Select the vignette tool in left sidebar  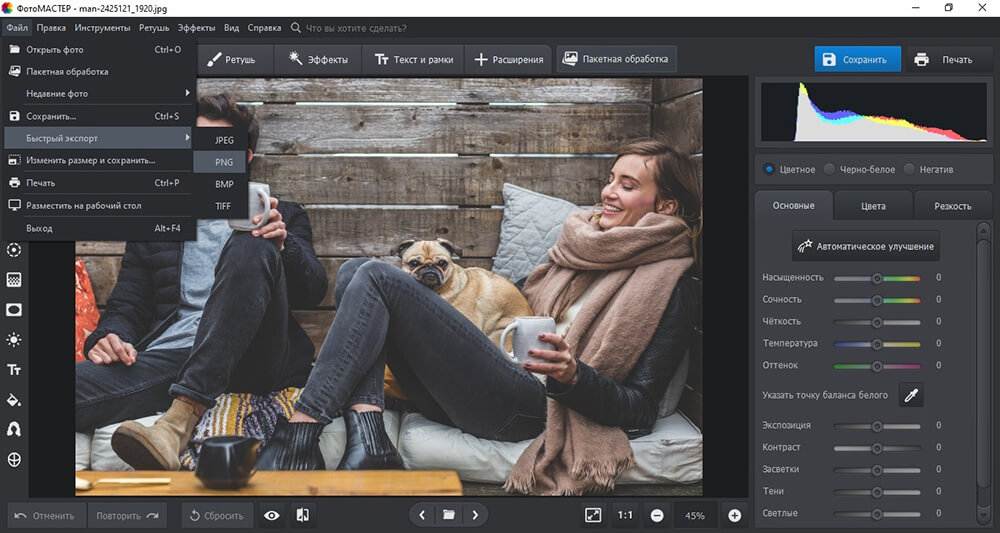(14, 310)
